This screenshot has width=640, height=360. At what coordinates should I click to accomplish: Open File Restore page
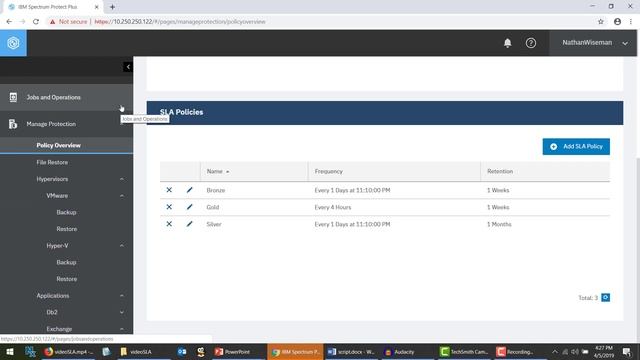point(52,162)
